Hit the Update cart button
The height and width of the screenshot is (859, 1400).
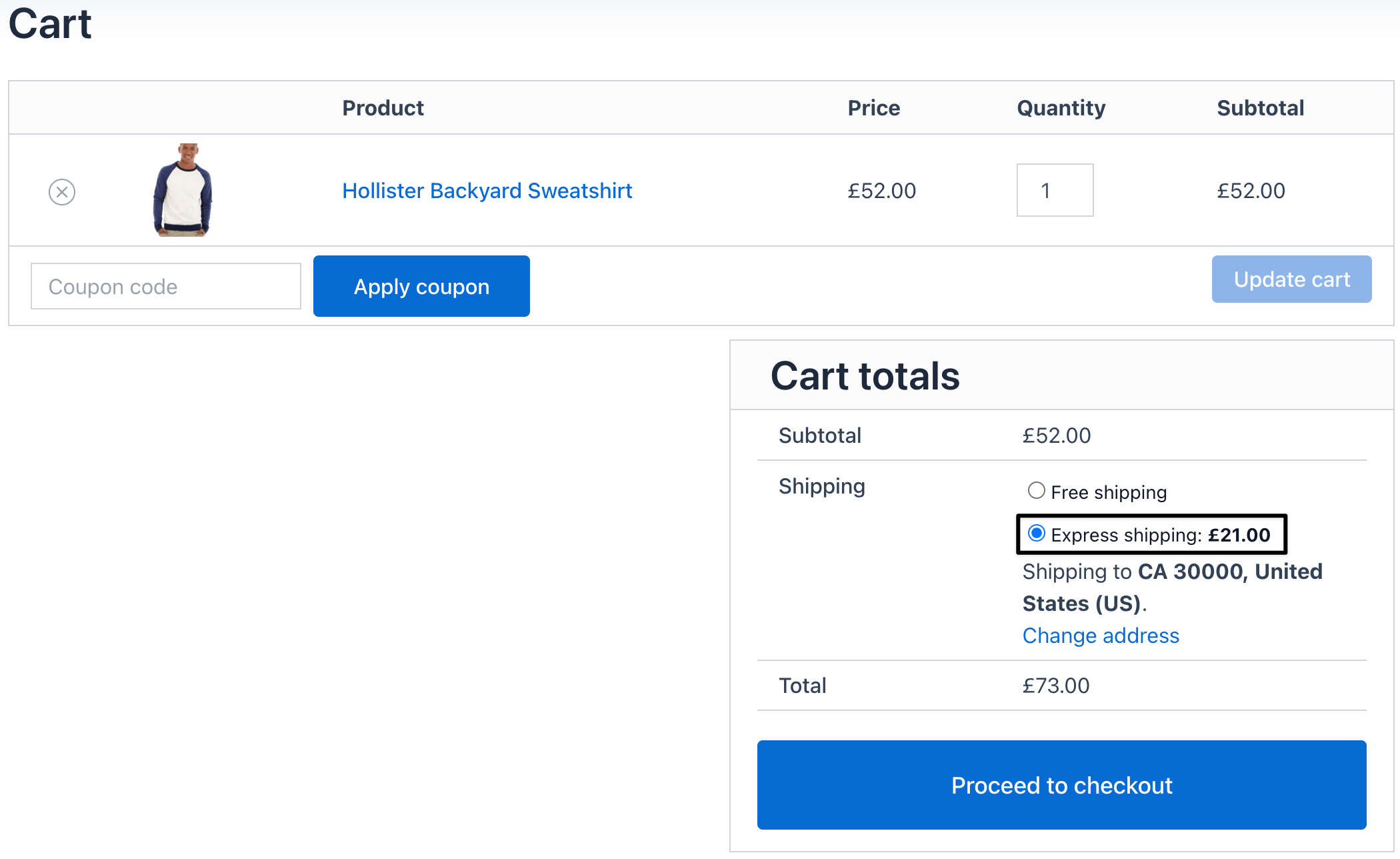(x=1291, y=279)
